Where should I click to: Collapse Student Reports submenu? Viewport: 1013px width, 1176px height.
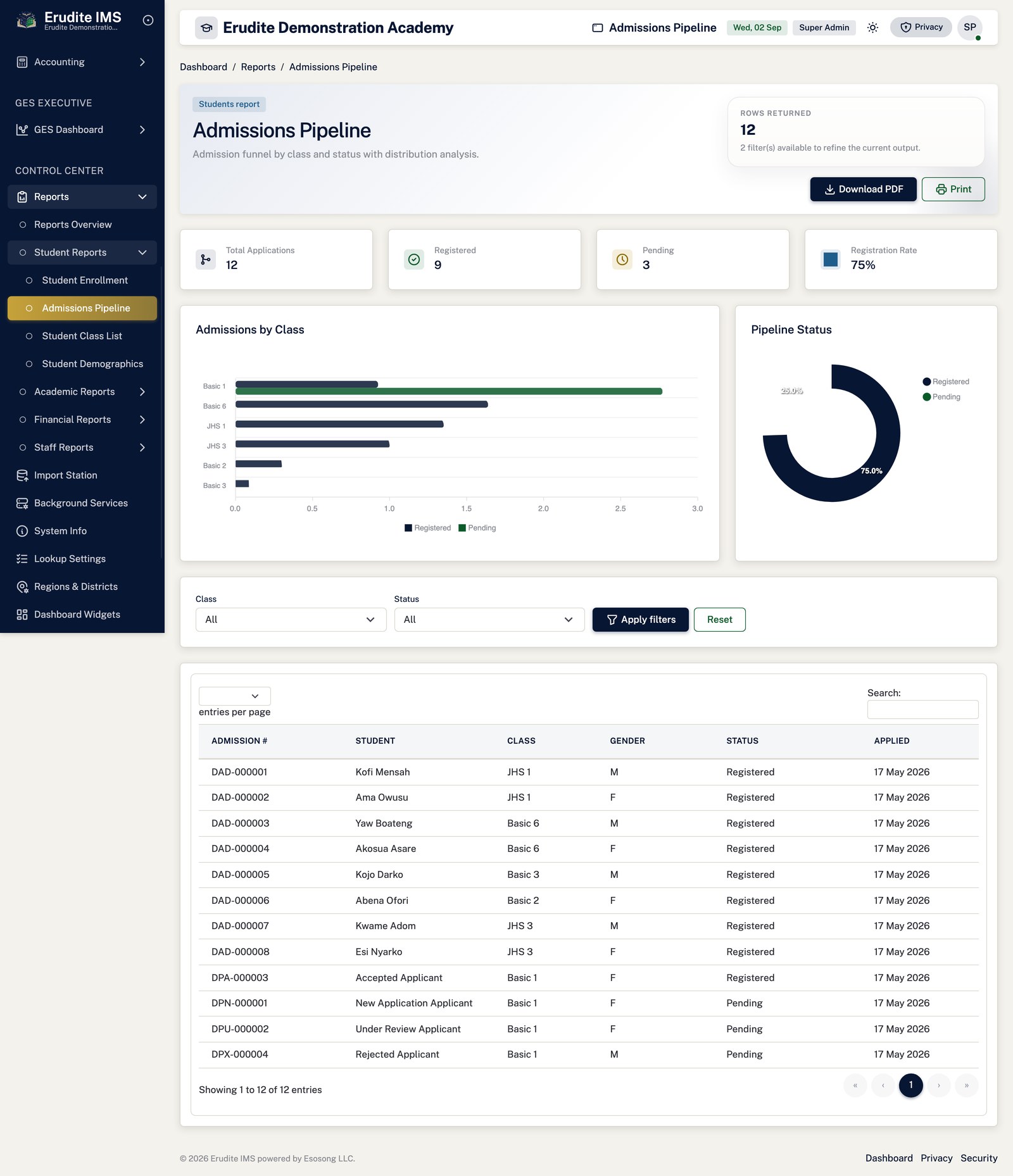pos(82,253)
